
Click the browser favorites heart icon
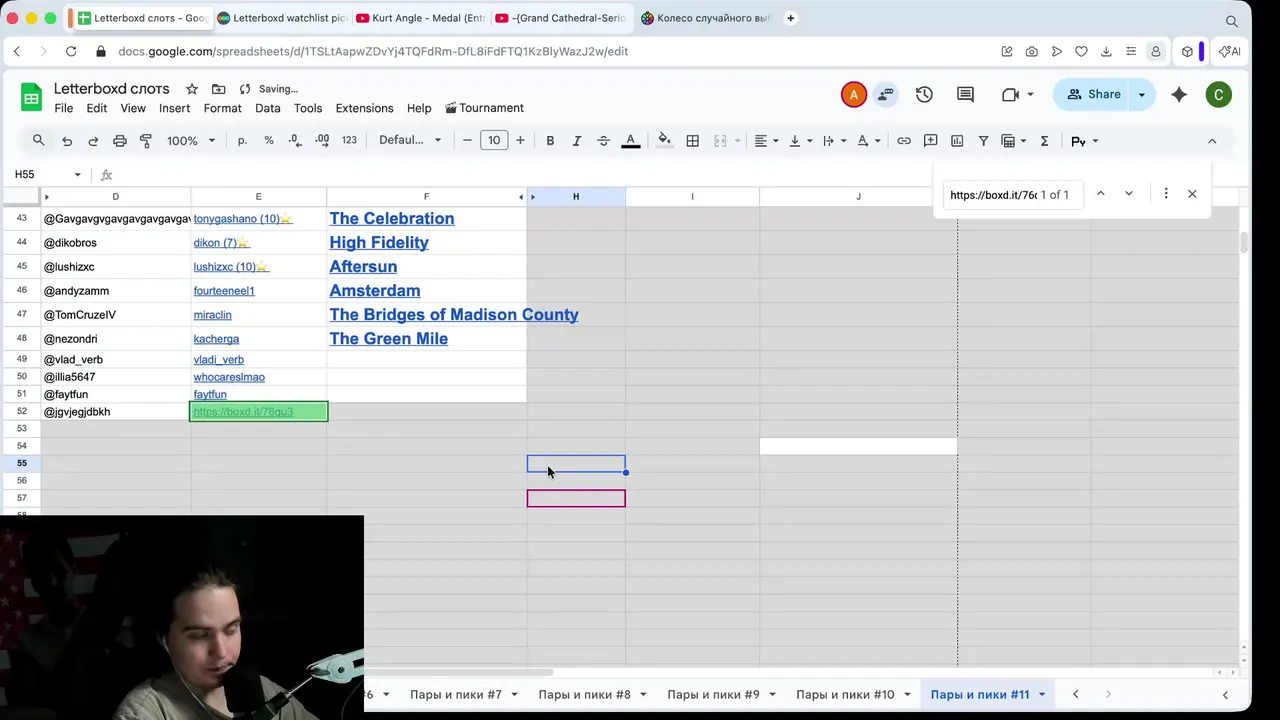click(x=1081, y=51)
